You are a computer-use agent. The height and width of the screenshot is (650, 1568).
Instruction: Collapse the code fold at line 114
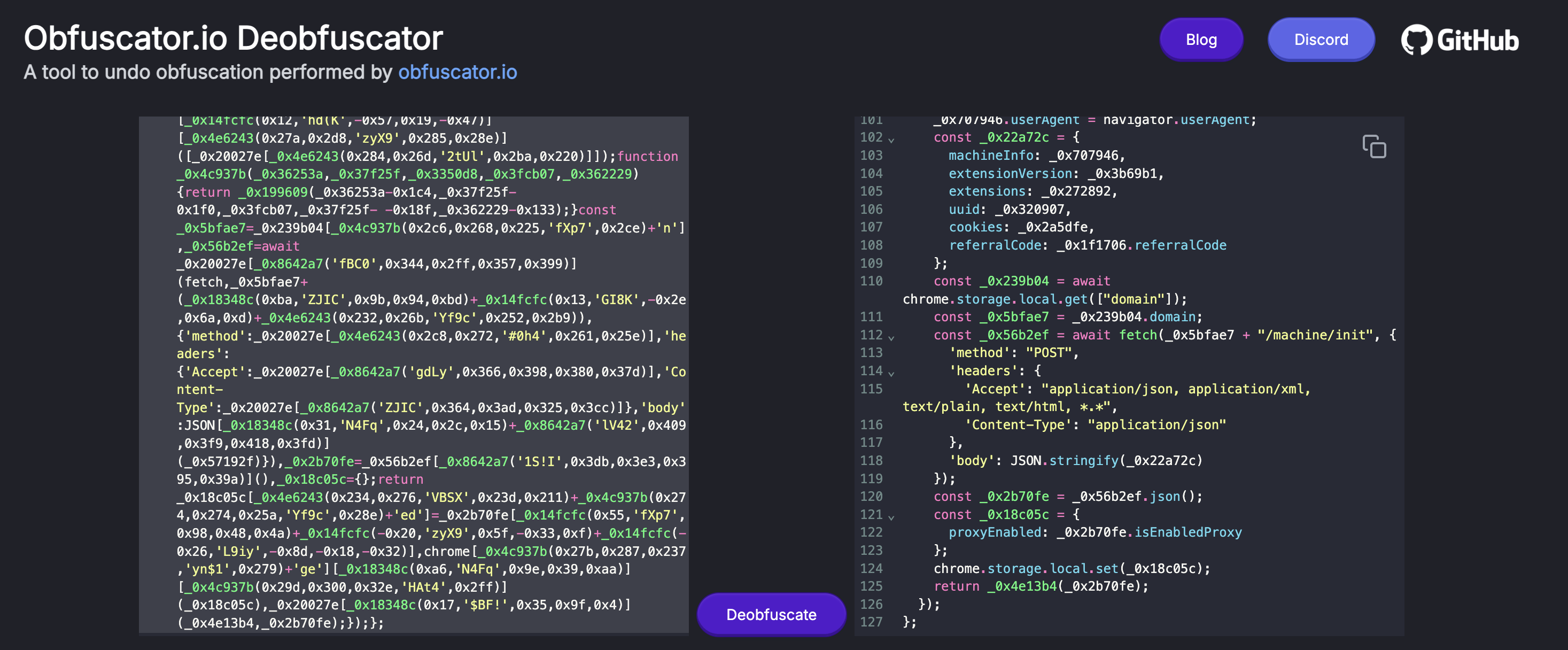[891, 373]
